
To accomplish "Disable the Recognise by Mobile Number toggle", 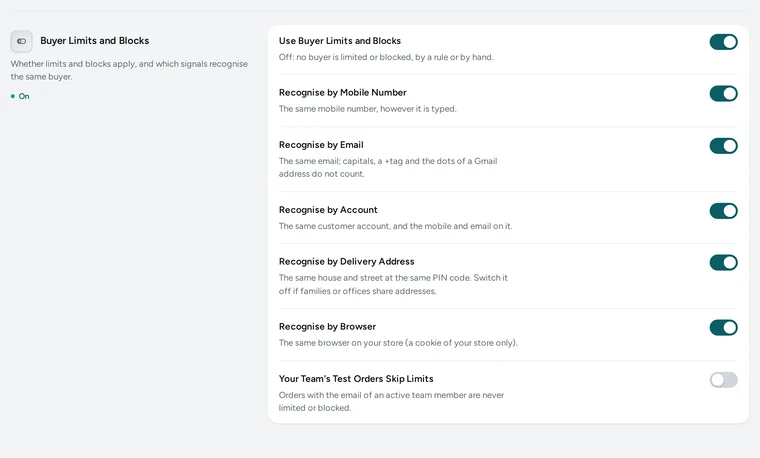I will pyautogui.click(x=724, y=94).
